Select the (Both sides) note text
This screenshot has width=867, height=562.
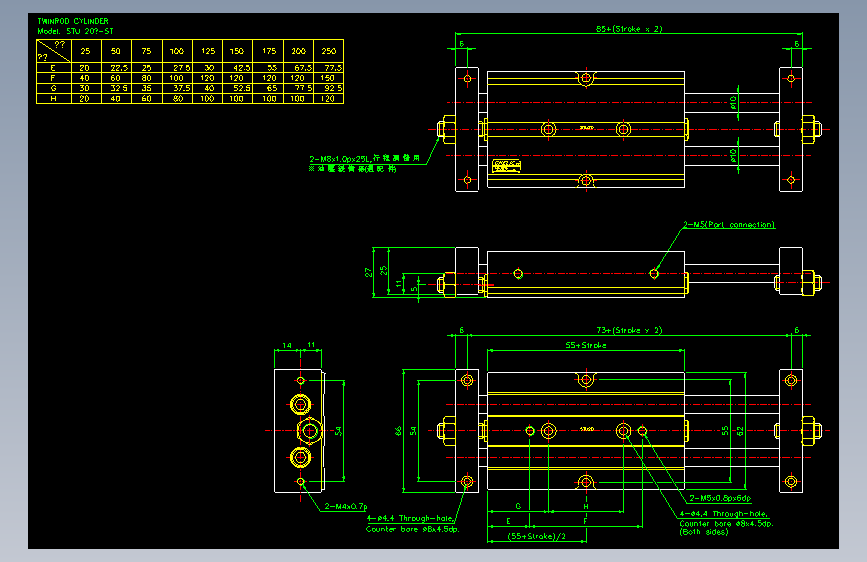pyautogui.click(x=704, y=532)
